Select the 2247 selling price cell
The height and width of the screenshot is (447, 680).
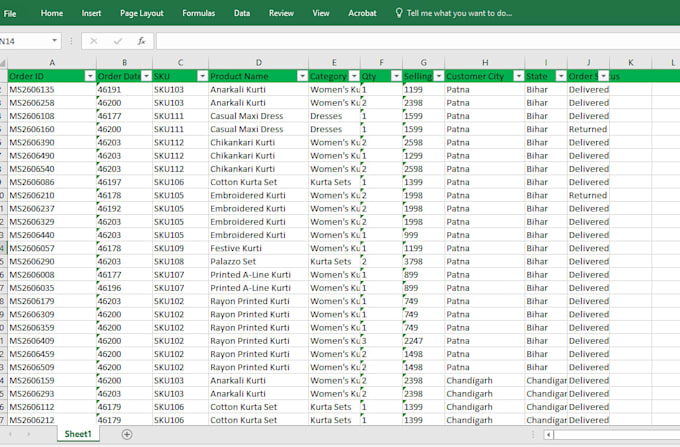[x=424, y=341]
